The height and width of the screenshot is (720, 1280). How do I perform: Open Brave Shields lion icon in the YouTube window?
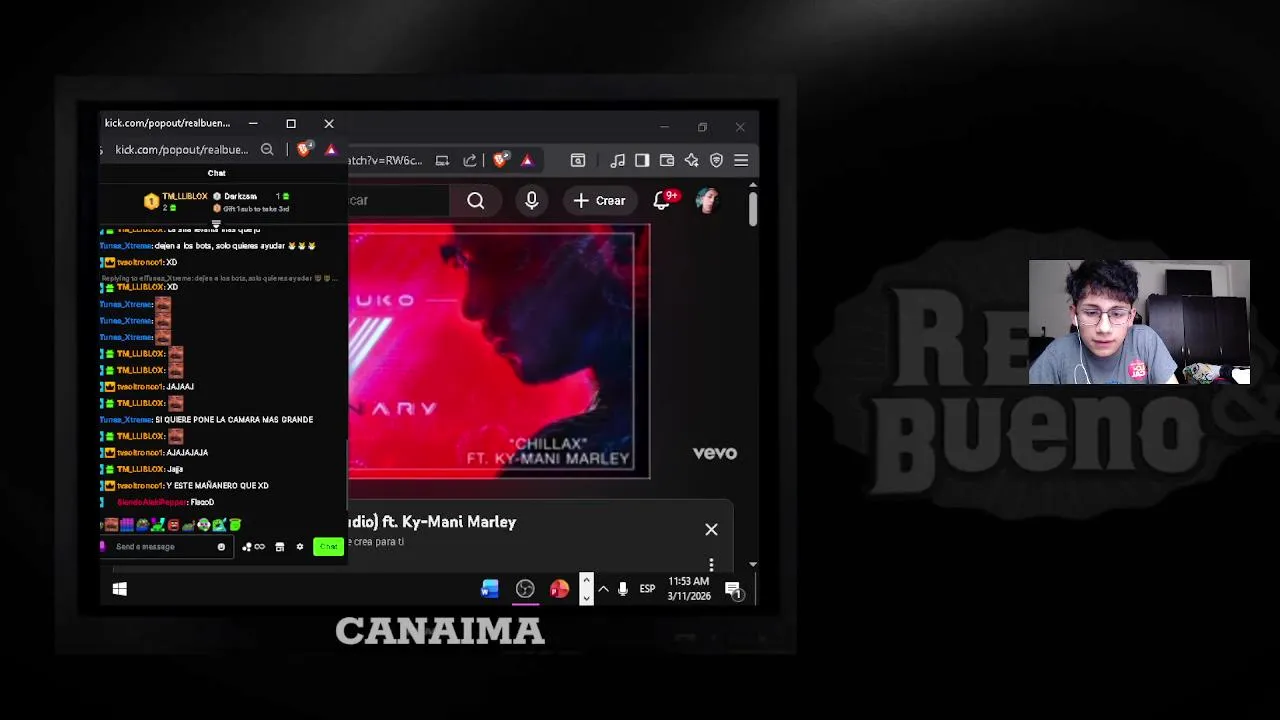point(500,160)
